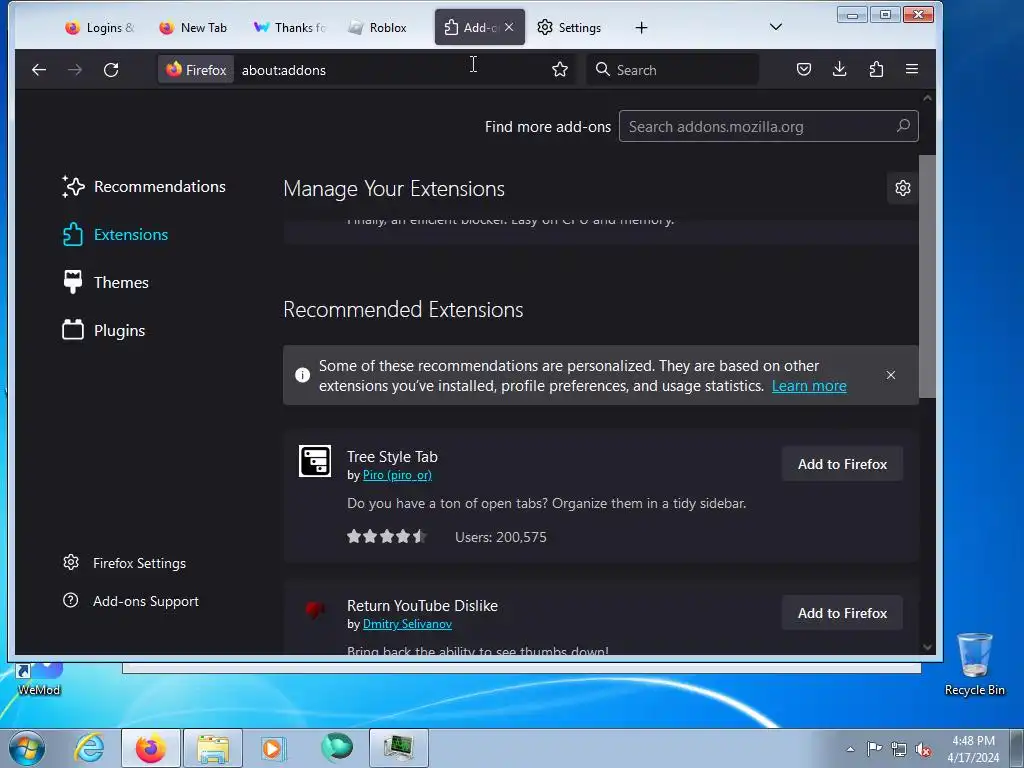Switch to the Settings tab
Image resolution: width=1024 pixels, height=768 pixels.
pos(569,27)
